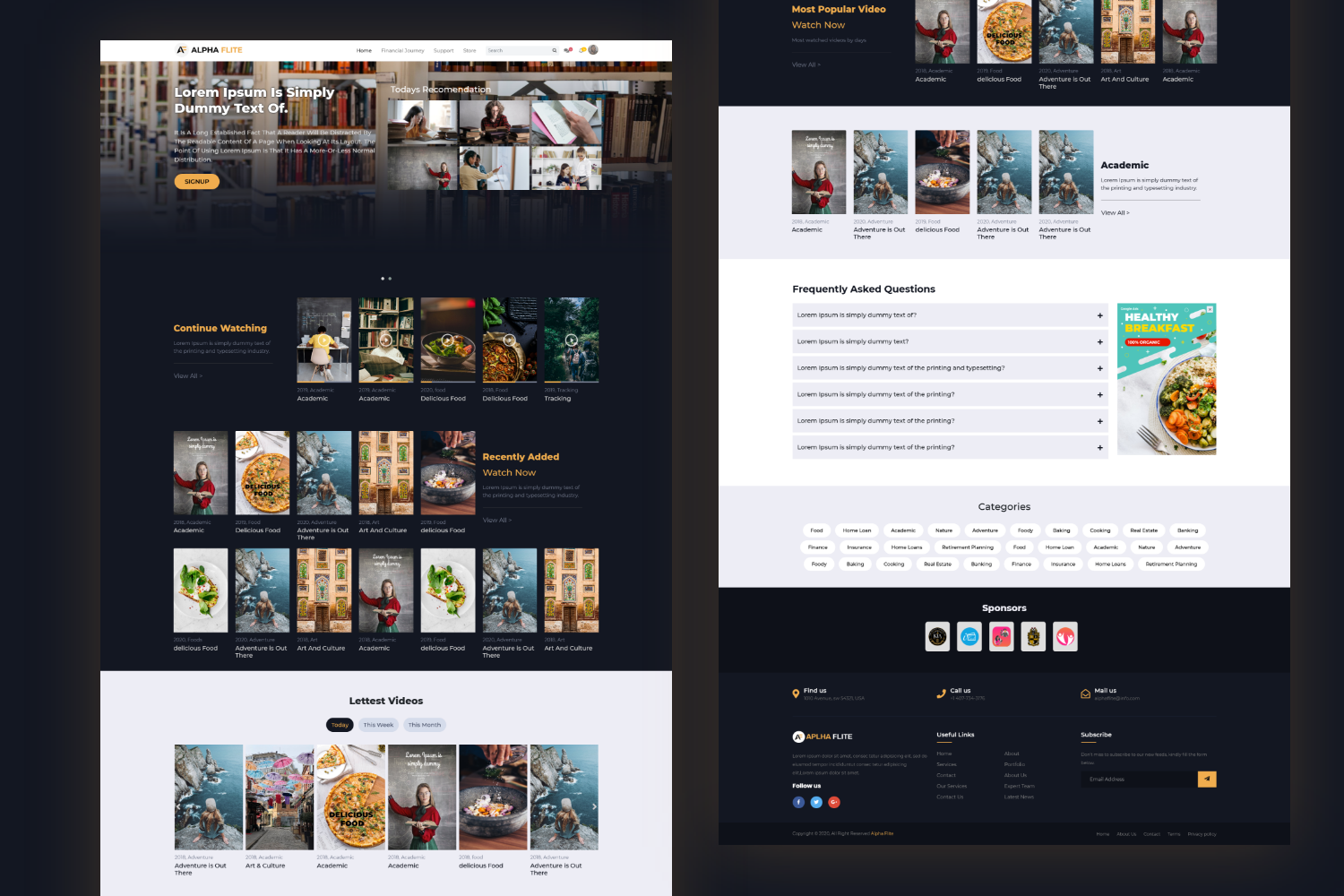Viewport: 1344px width, 896px height.
Task: Click the Expert Team footer link
Action: pos(1020,786)
